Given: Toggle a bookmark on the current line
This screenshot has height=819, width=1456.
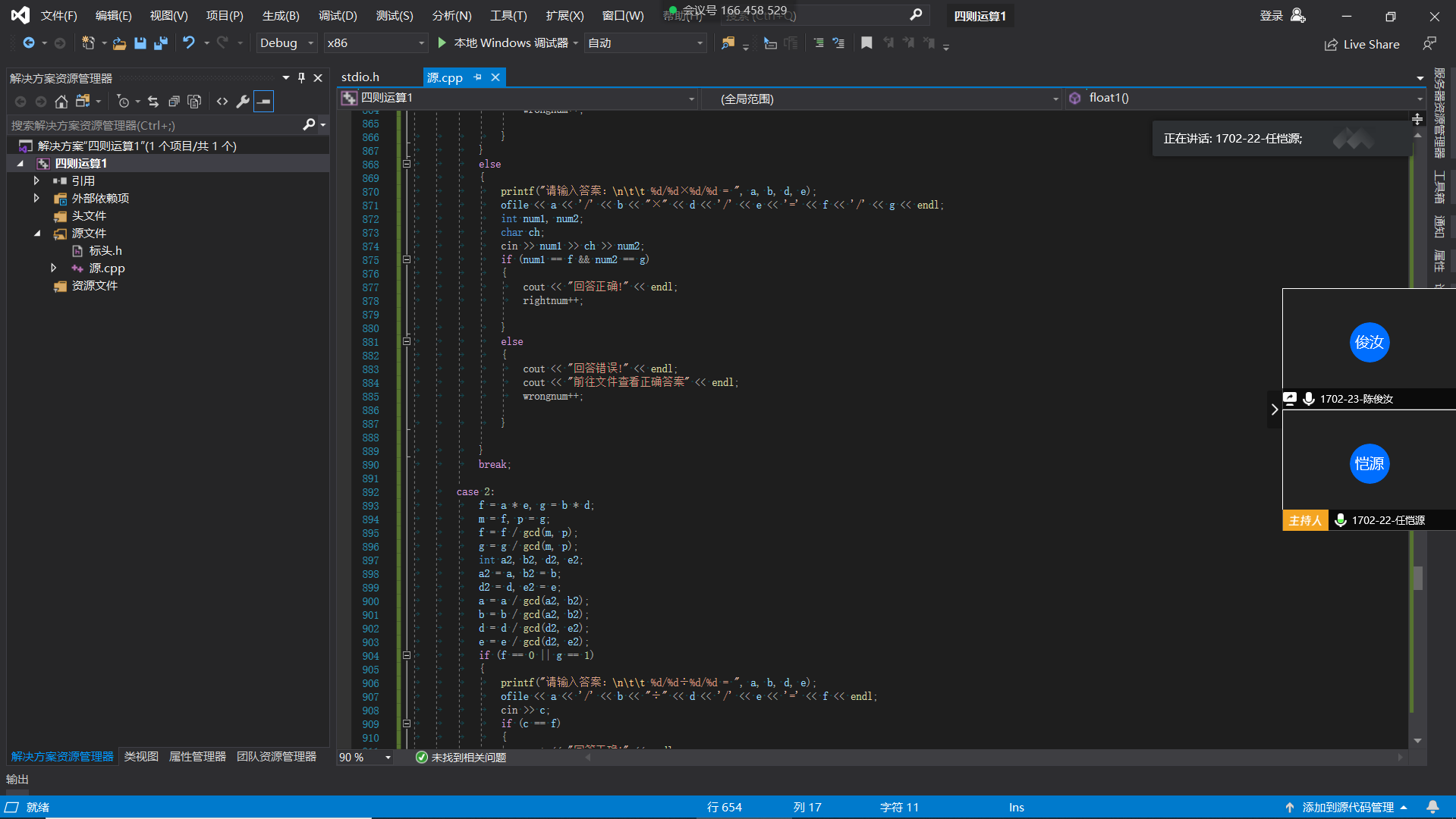Looking at the screenshot, I should click(866, 43).
